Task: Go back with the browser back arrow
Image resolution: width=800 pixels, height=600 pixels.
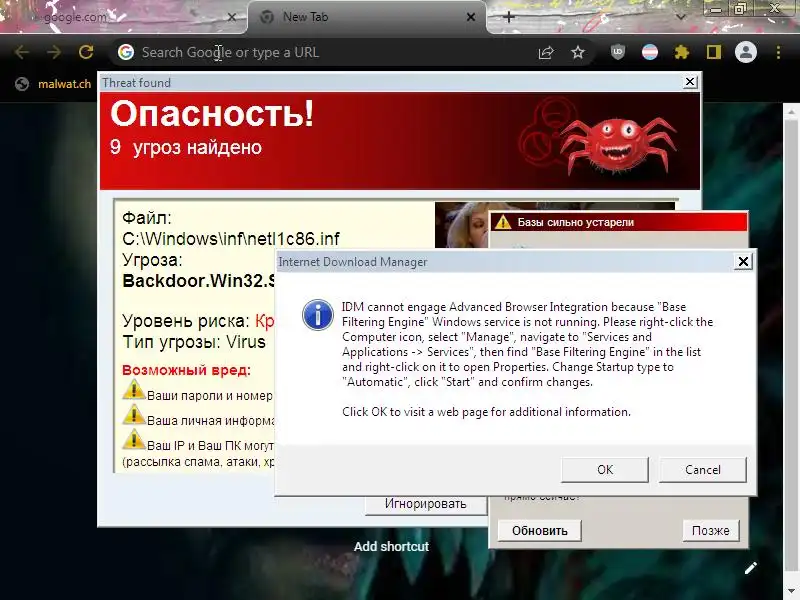Action: (21, 52)
